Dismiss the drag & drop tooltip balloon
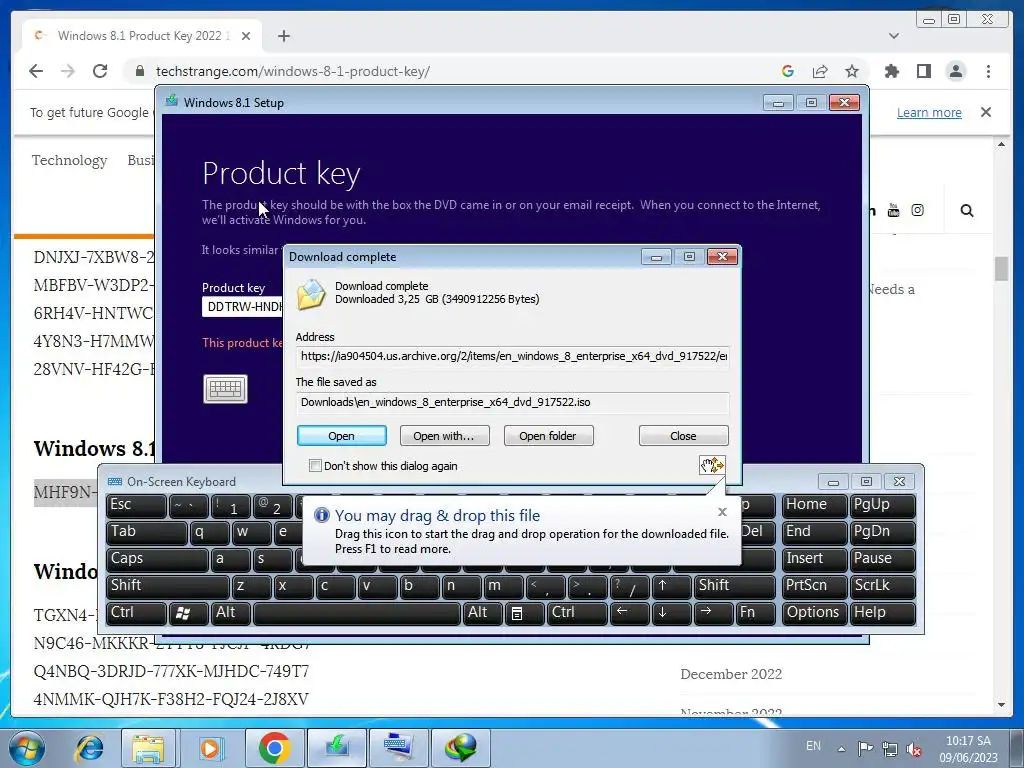Viewport: 1024px width, 768px height. pyautogui.click(x=722, y=512)
